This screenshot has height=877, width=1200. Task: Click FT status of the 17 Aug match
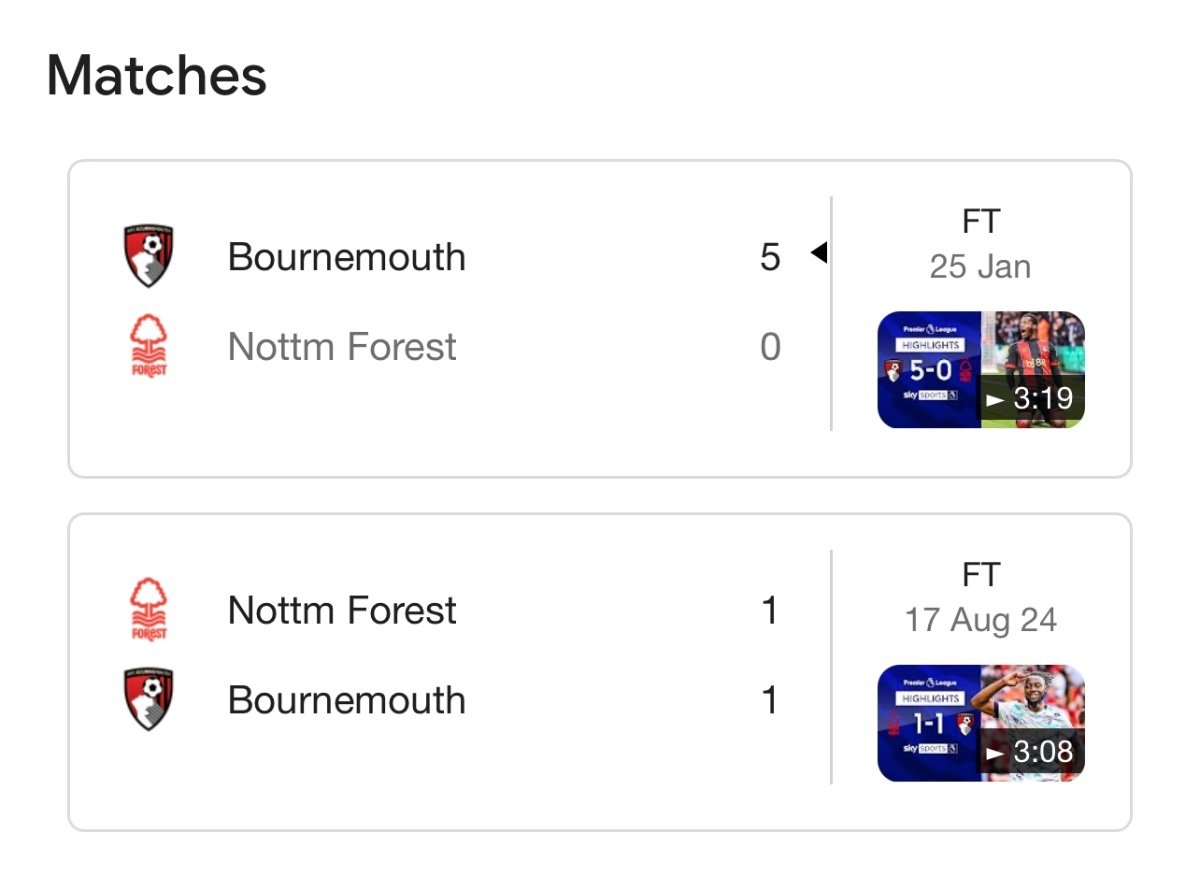981,575
